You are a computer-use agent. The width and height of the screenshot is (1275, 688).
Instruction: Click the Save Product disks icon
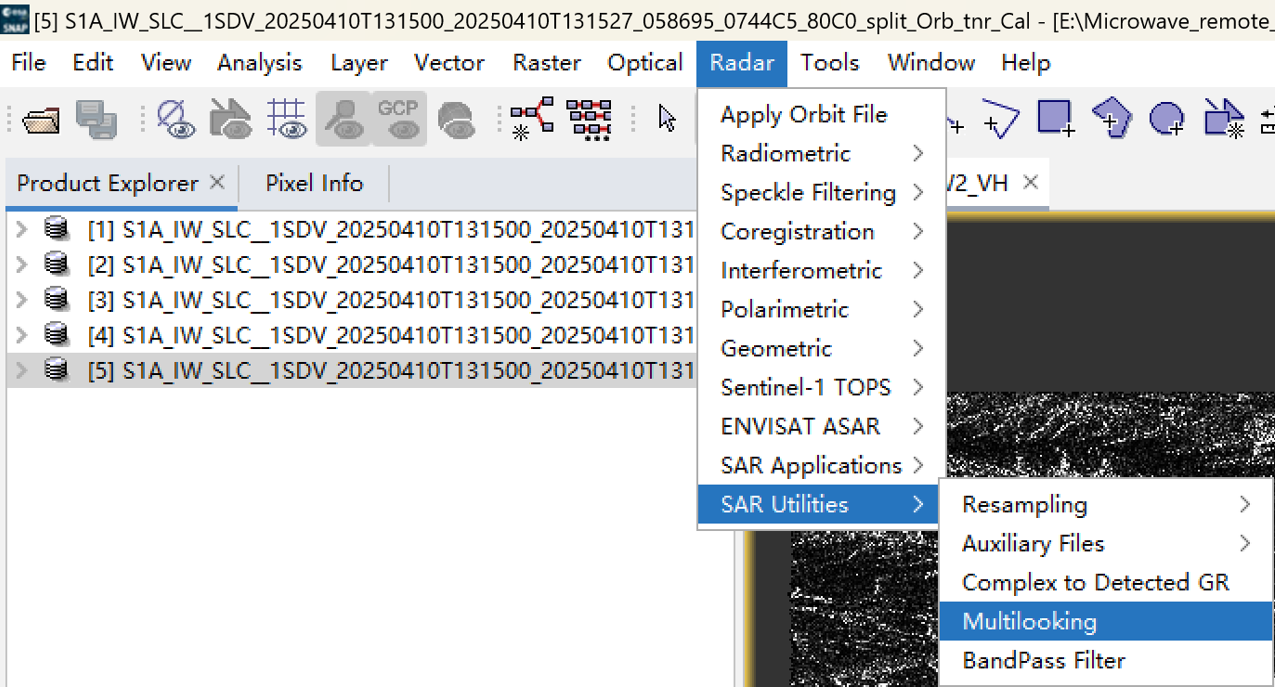(97, 119)
